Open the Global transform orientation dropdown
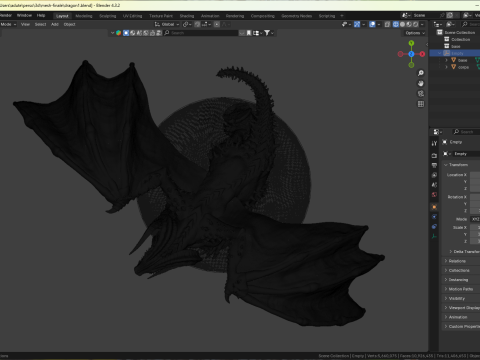 coord(167,24)
